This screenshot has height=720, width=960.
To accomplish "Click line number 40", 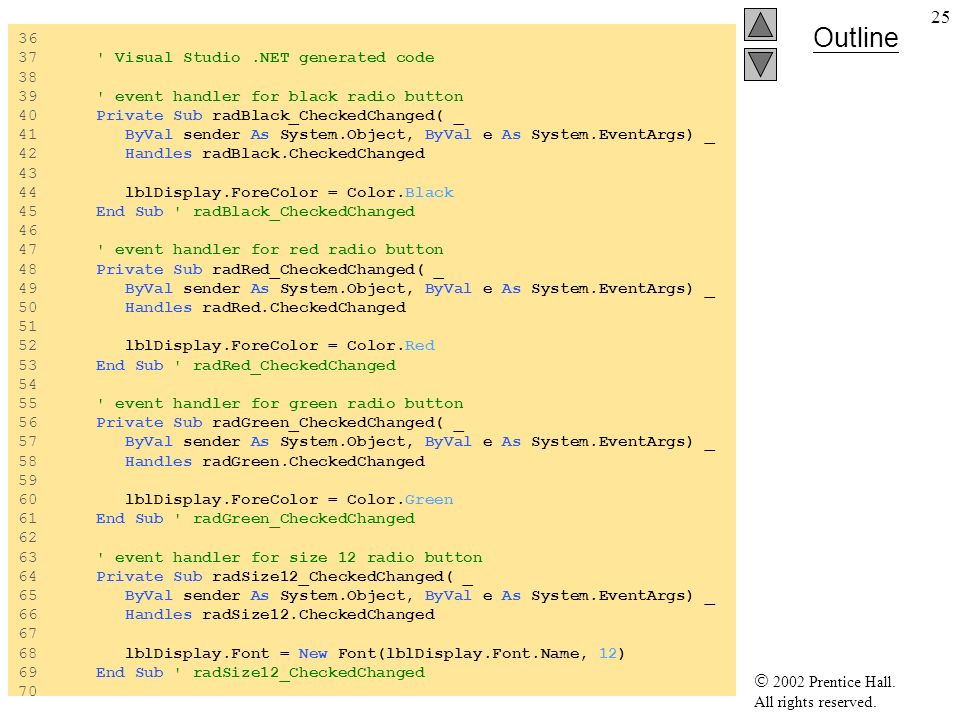I will coord(28,116).
